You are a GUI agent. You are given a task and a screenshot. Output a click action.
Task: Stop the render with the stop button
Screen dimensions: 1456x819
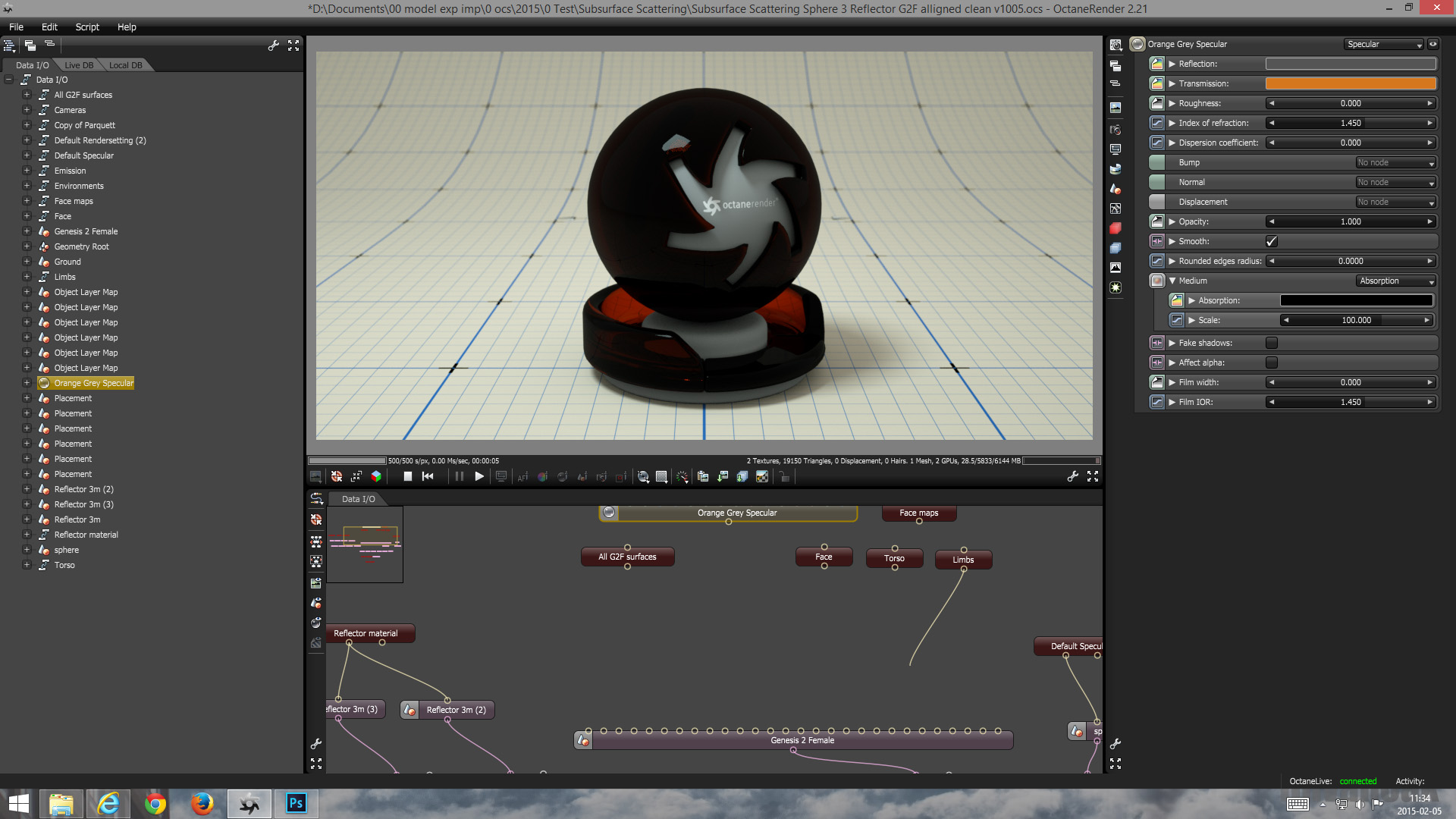(407, 476)
